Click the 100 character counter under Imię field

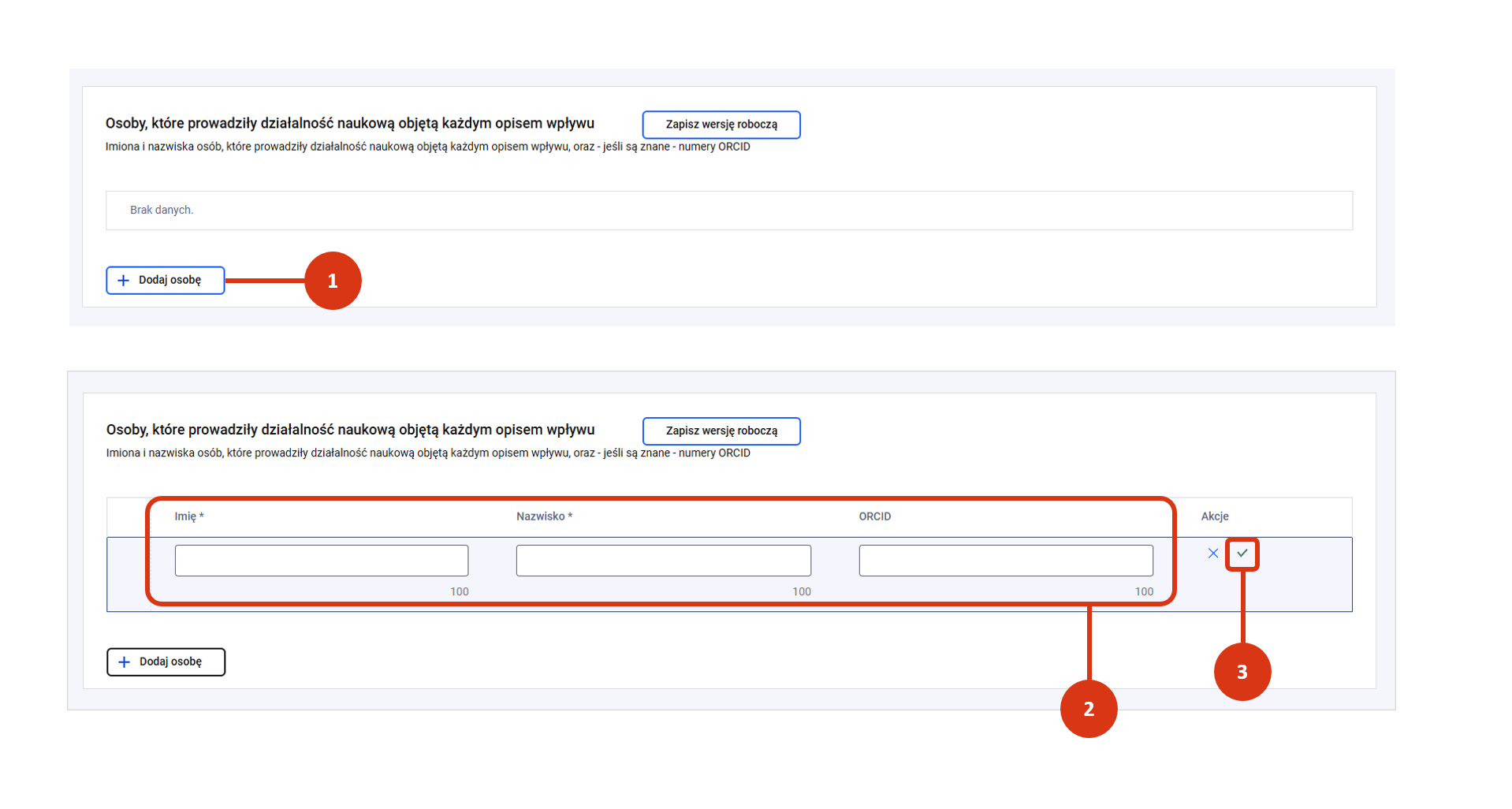click(x=459, y=591)
